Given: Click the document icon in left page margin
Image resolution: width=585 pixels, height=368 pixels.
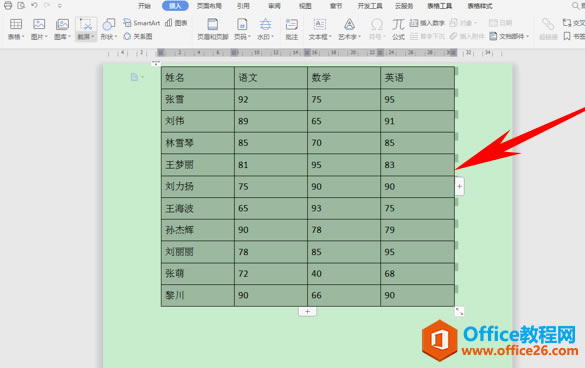Looking at the screenshot, I should (134, 77).
